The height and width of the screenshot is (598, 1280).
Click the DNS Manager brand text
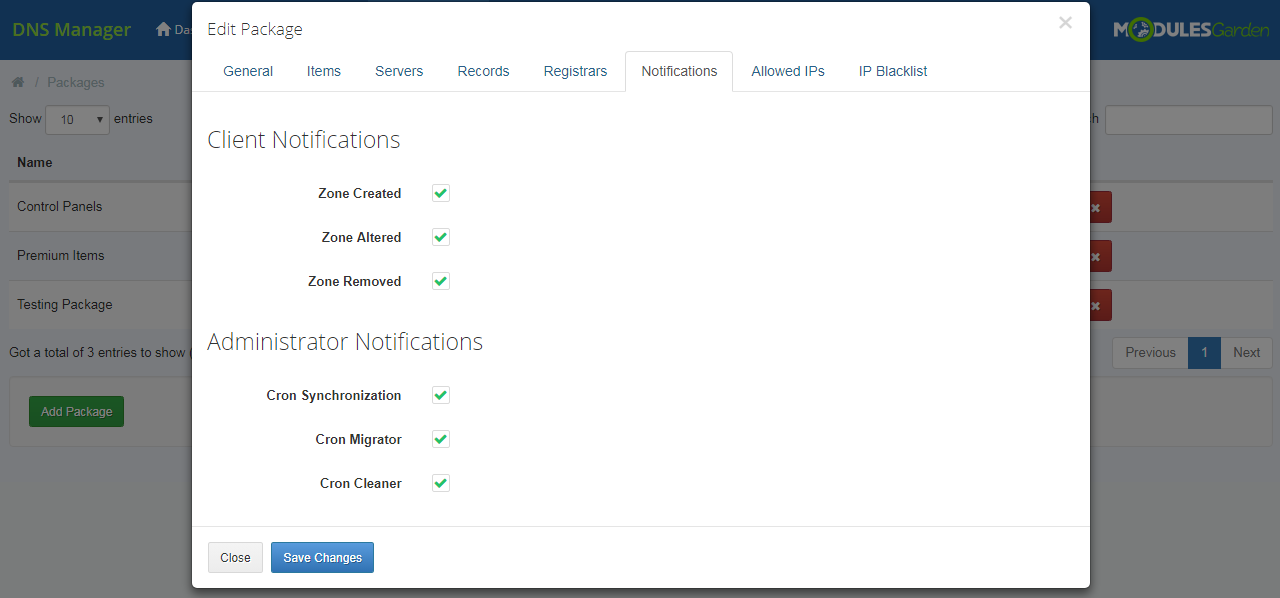70,29
